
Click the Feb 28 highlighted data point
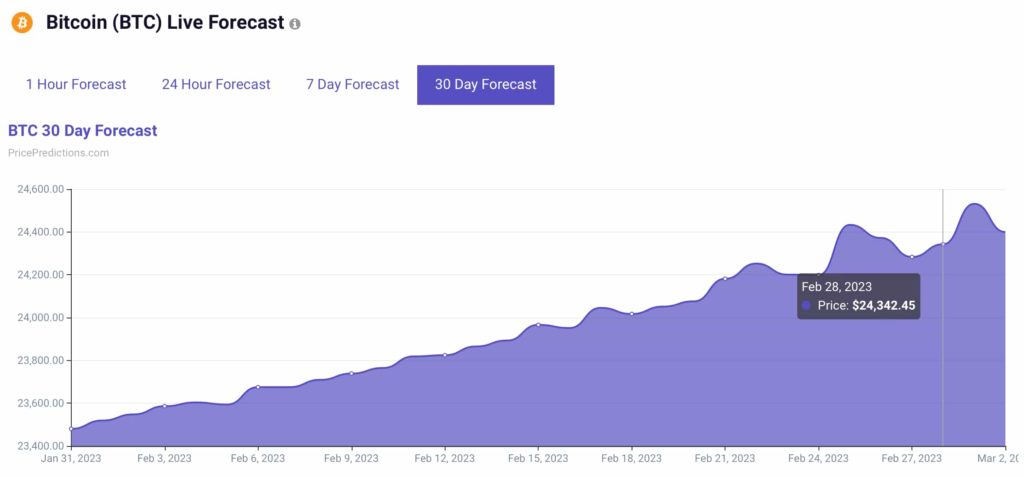942,244
